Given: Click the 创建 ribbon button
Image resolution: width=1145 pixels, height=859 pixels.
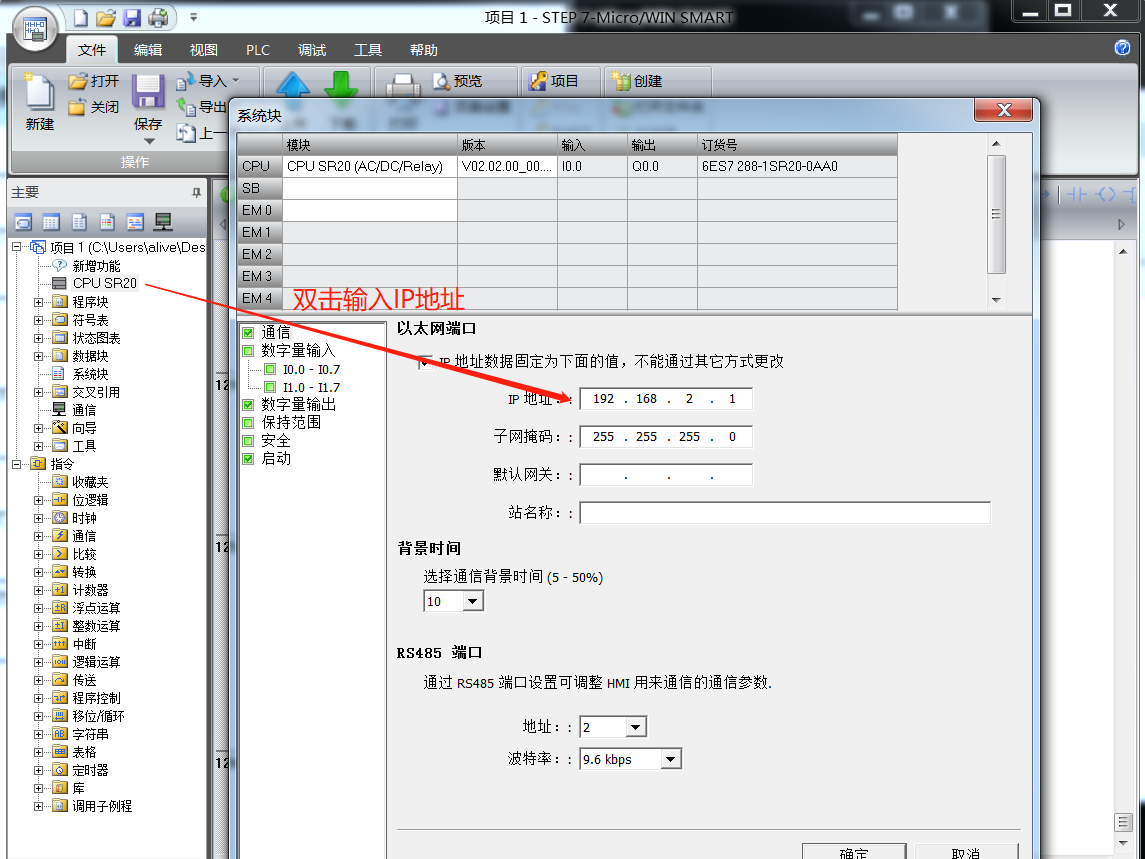Looking at the screenshot, I should (637, 81).
